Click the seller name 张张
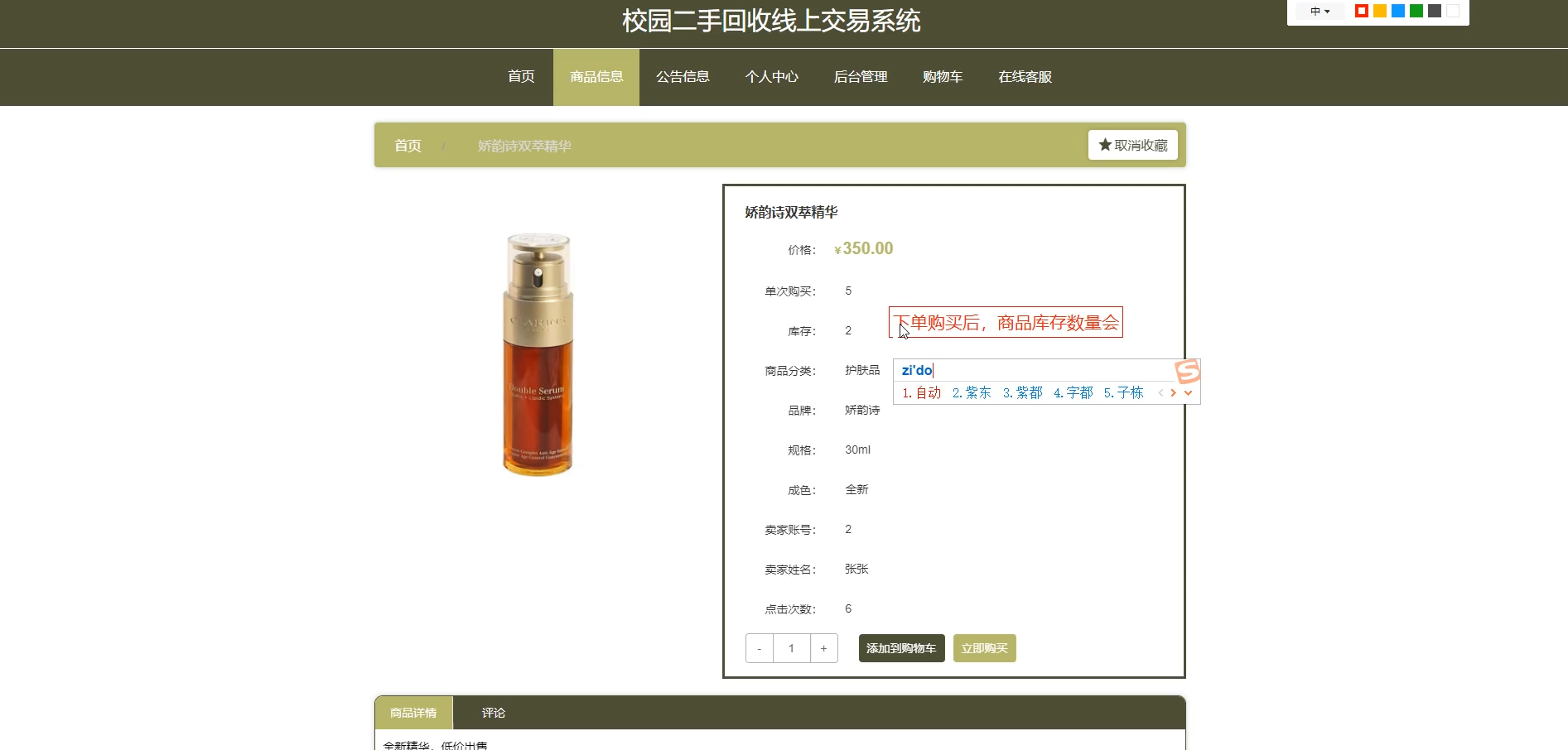Viewport: 1568px width, 750px height. coord(856,569)
